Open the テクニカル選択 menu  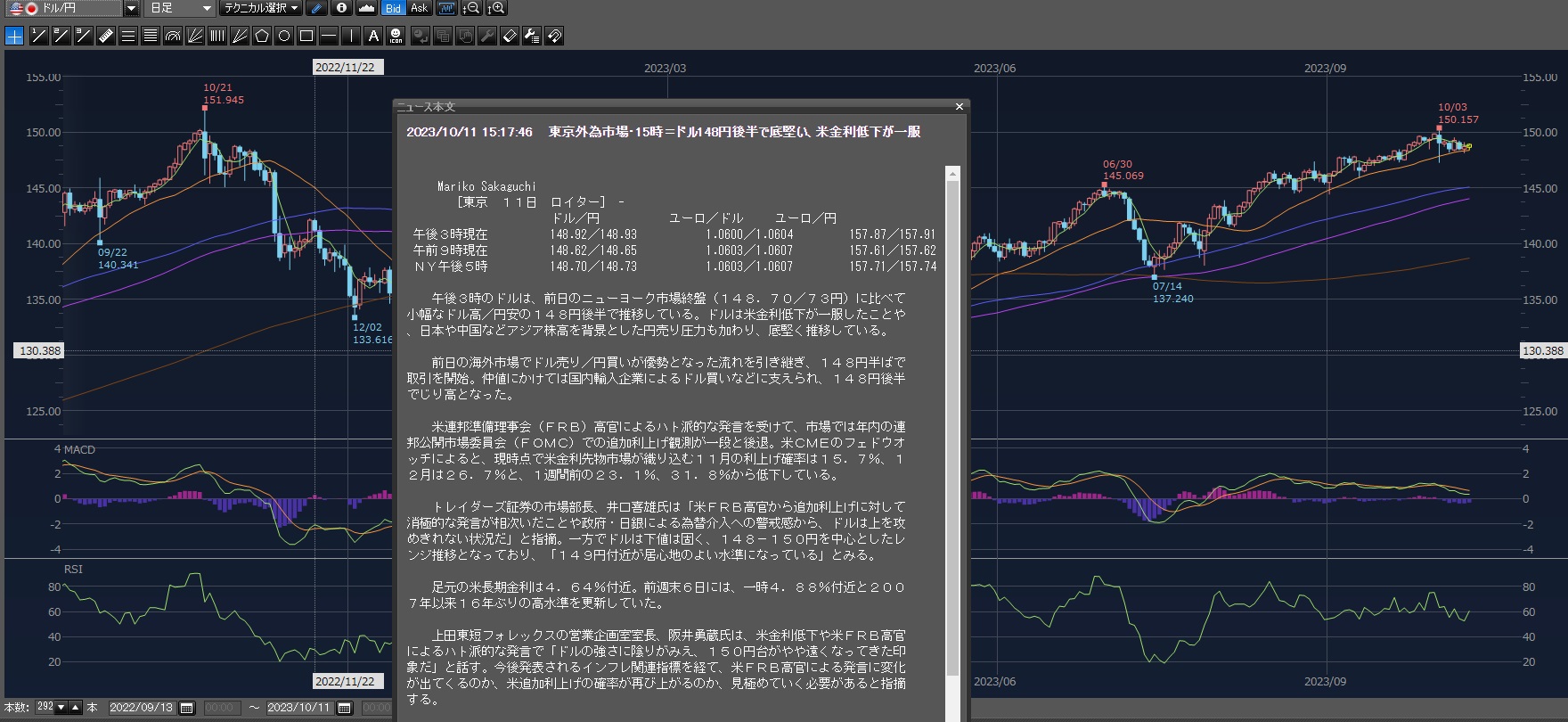[x=261, y=8]
